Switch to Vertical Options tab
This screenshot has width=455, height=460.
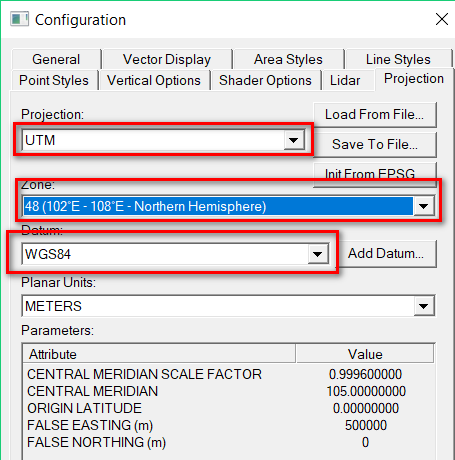point(154,80)
